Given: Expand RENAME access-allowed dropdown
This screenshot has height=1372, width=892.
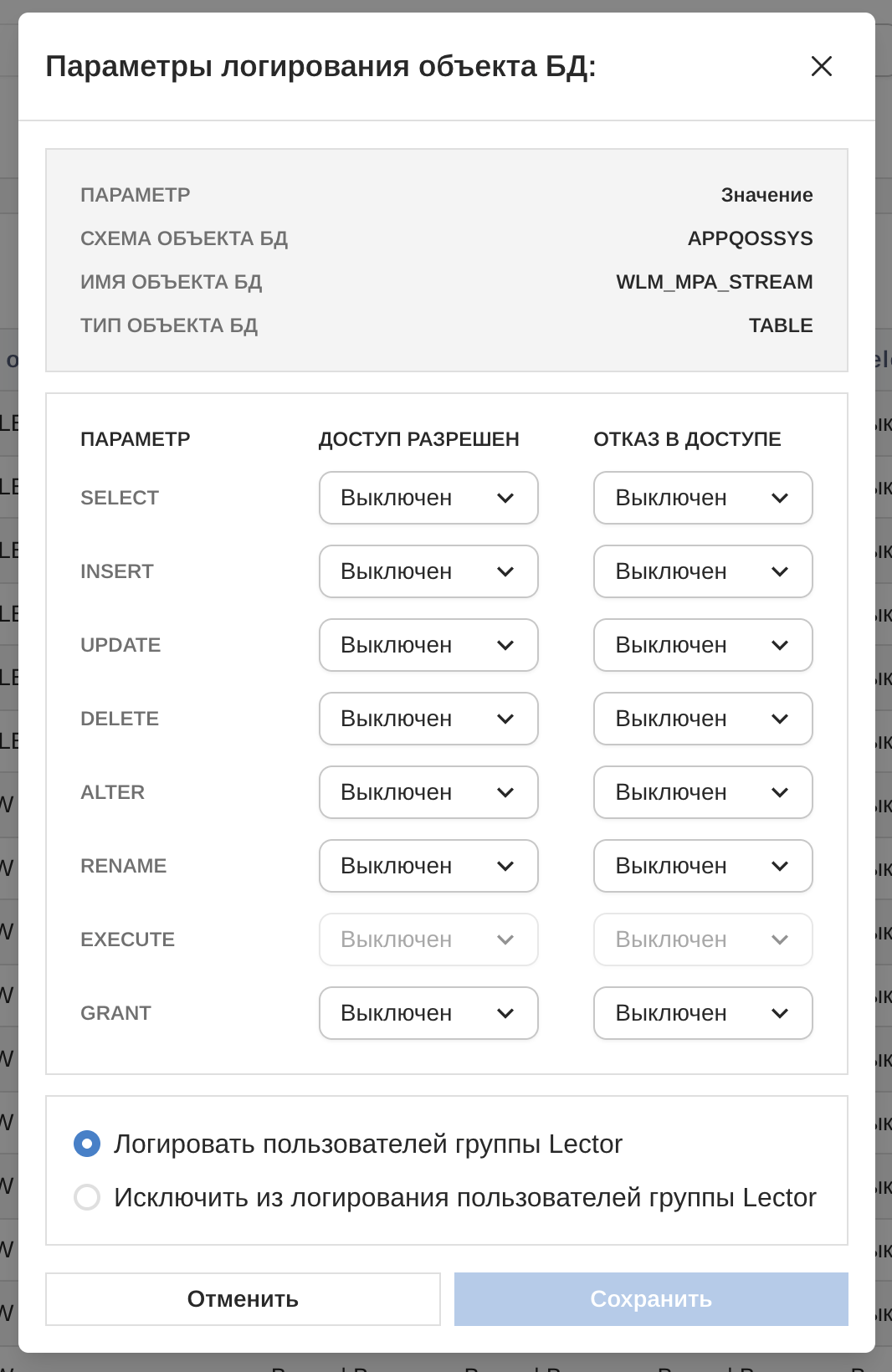Looking at the screenshot, I should tap(428, 866).
